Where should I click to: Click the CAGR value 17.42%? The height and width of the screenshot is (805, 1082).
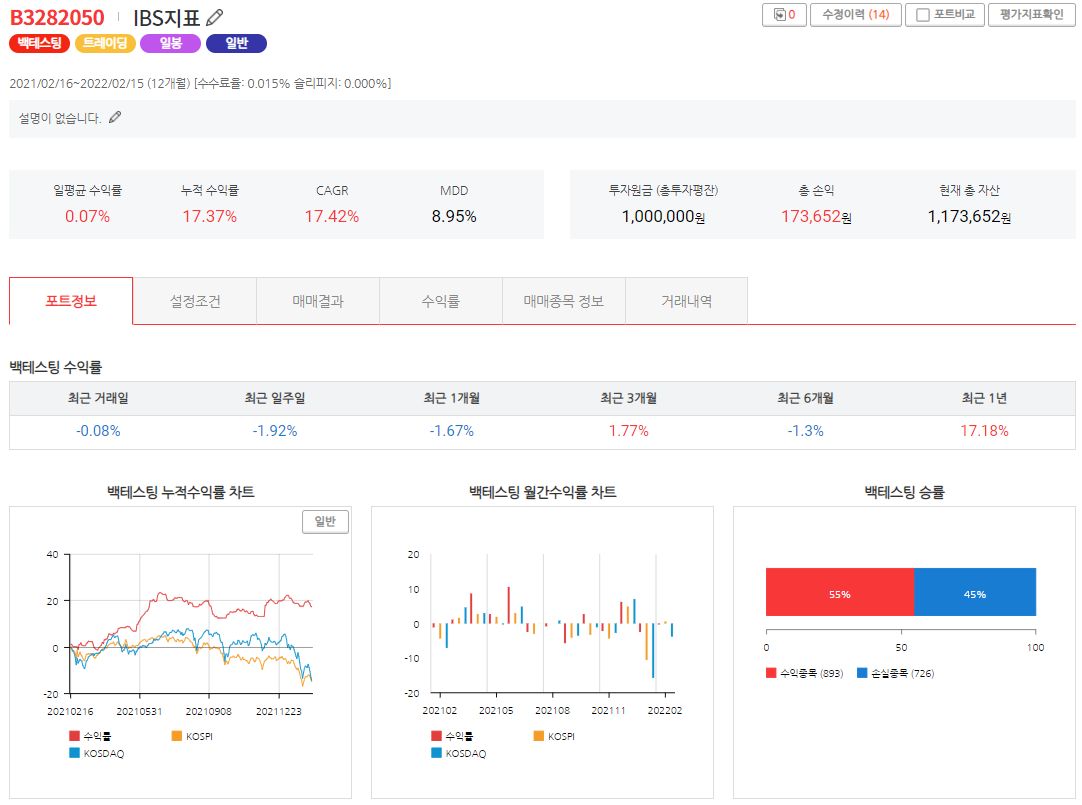click(x=332, y=217)
